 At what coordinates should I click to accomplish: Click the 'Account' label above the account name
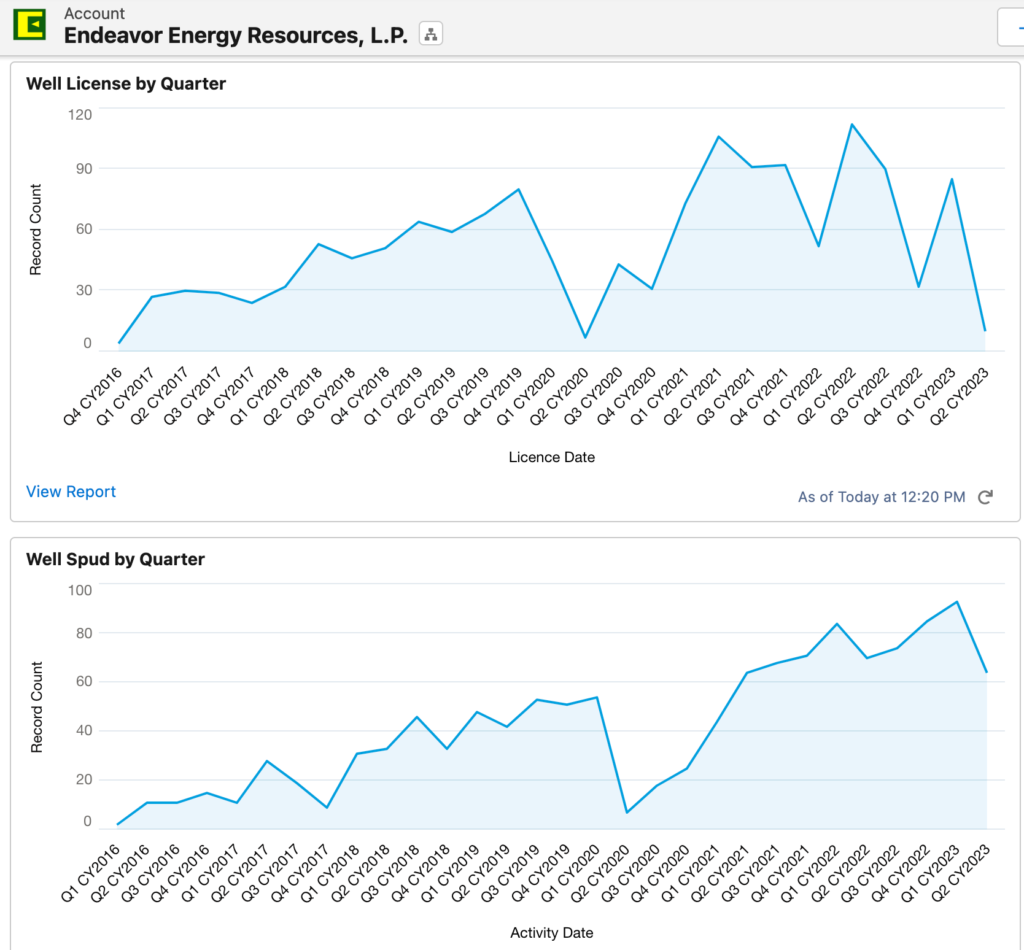pyautogui.click(x=94, y=13)
